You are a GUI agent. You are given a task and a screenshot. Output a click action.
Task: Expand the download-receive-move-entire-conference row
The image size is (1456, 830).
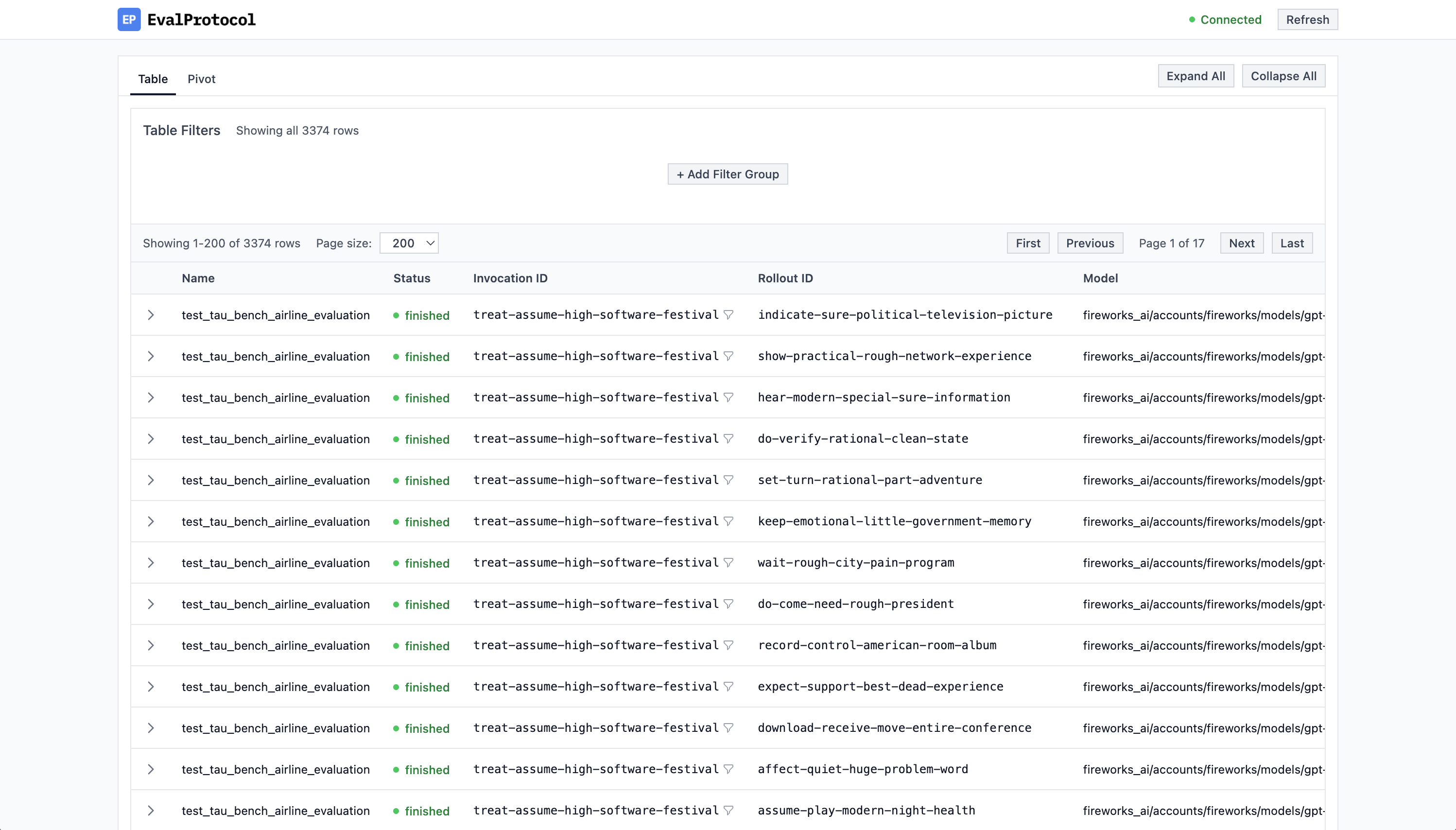pyautogui.click(x=151, y=728)
